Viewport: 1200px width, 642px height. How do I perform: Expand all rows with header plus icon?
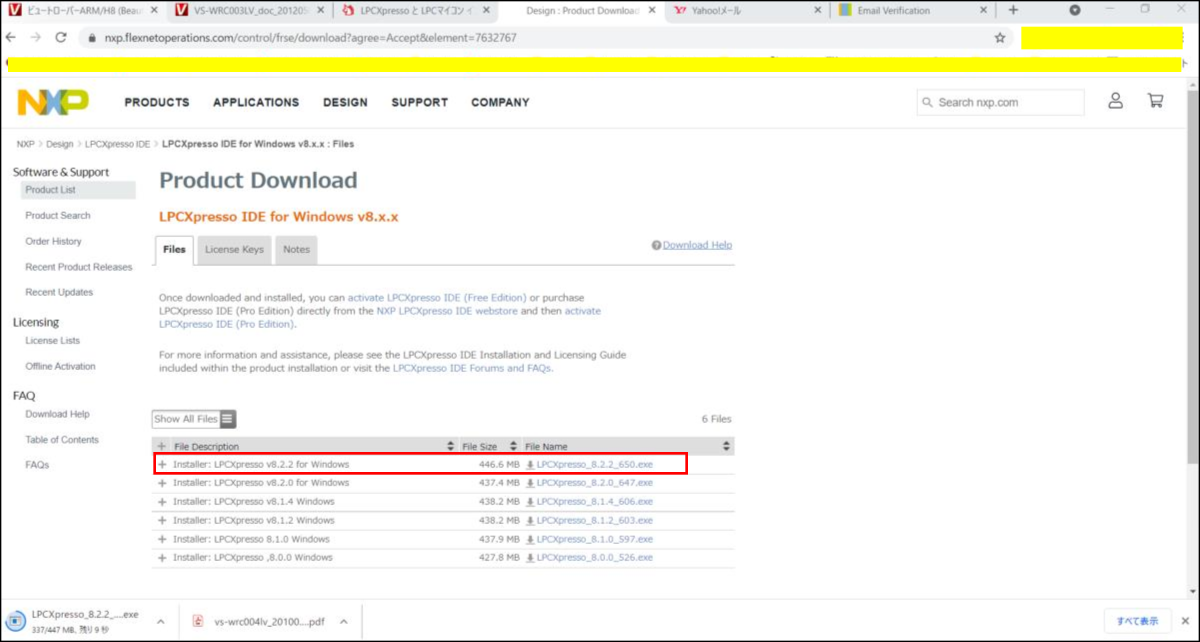click(x=162, y=446)
